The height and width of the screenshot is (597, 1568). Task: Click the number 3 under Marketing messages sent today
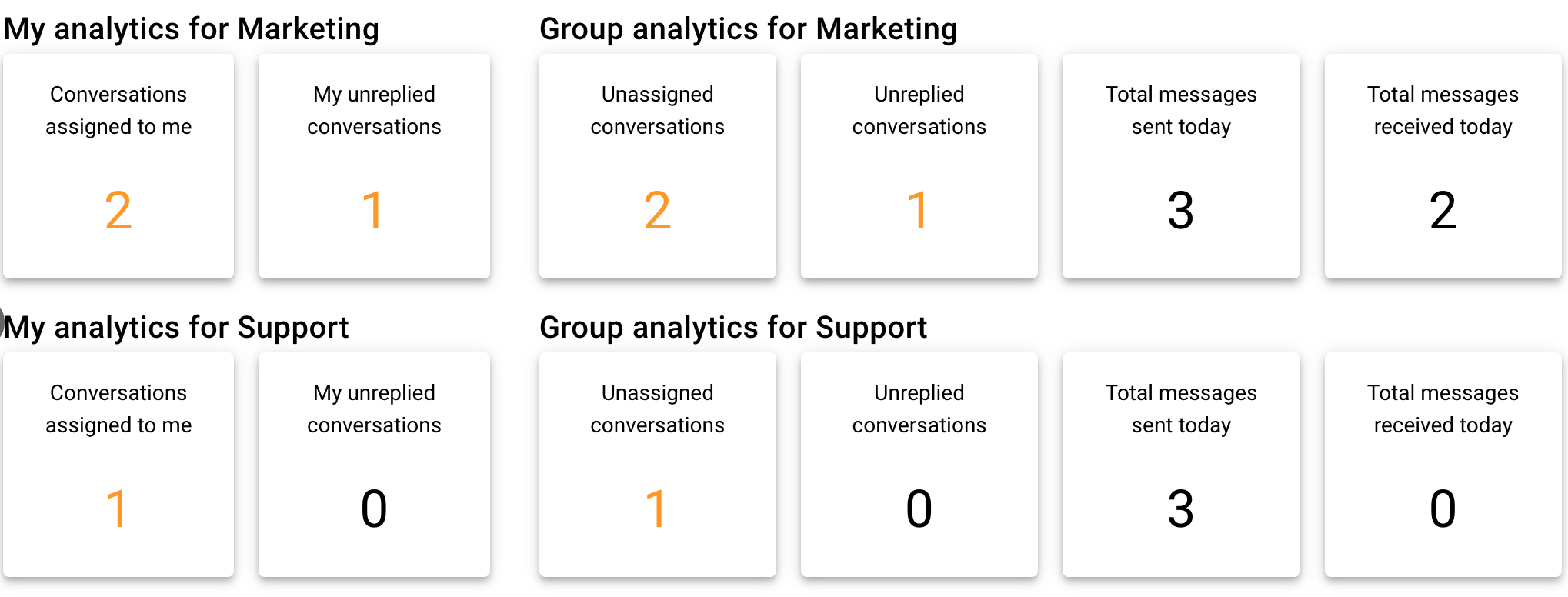(1181, 210)
